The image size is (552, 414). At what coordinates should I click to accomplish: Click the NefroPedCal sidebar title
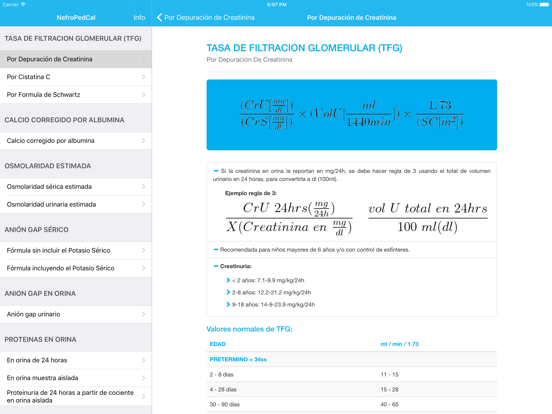point(76,18)
